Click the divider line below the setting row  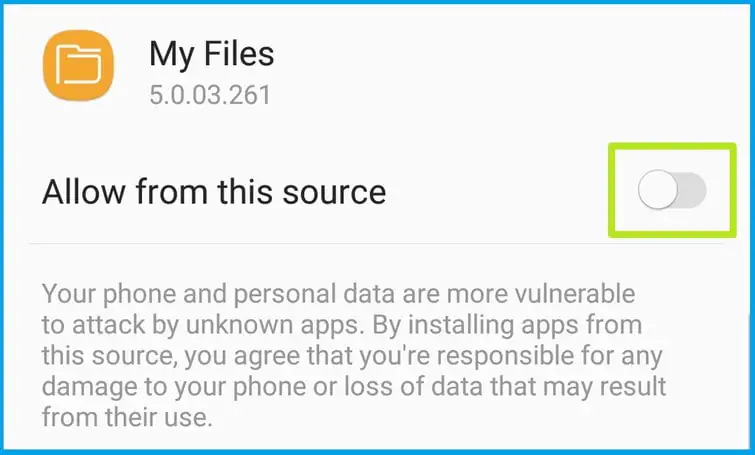click(x=380, y=243)
